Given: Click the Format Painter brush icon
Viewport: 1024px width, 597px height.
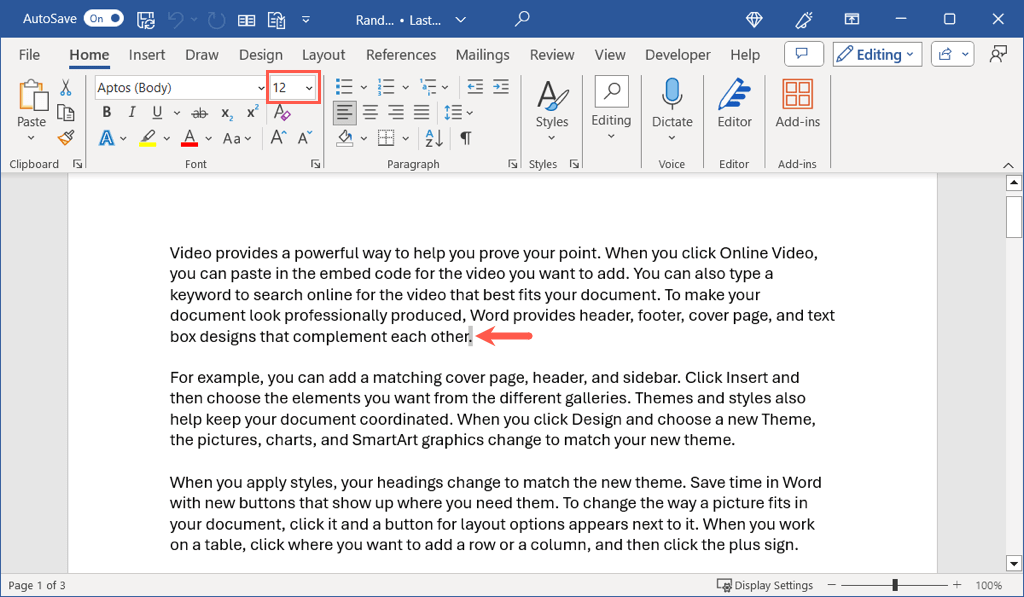Looking at the screenshot, I should click(66, 138).
